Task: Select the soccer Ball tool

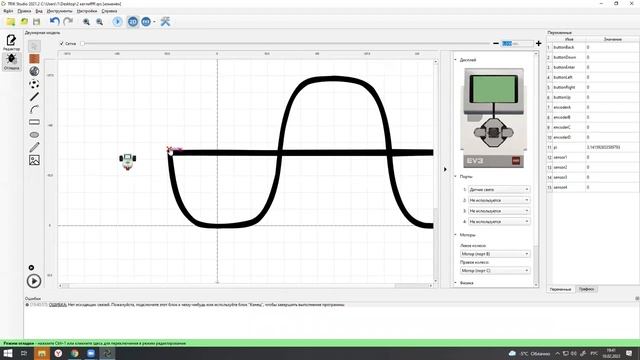Action: coord(34,84)
